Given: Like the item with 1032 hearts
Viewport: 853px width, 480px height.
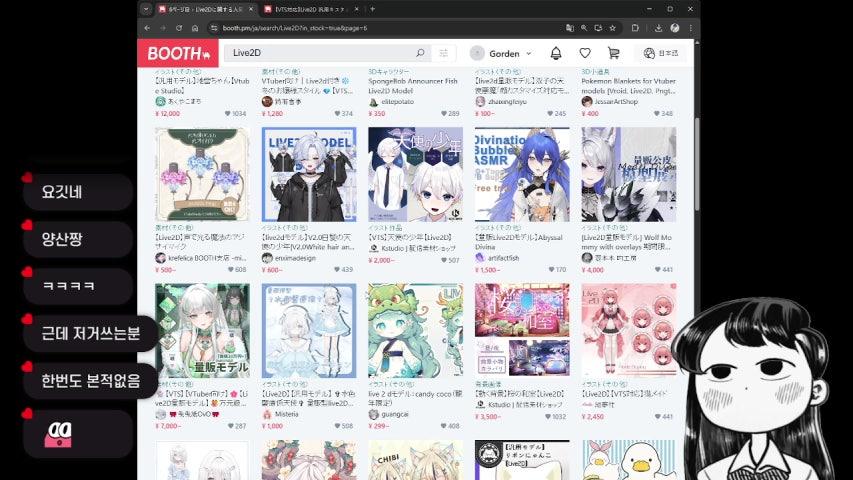Looking at the screenshot, I should pos(548,416).
